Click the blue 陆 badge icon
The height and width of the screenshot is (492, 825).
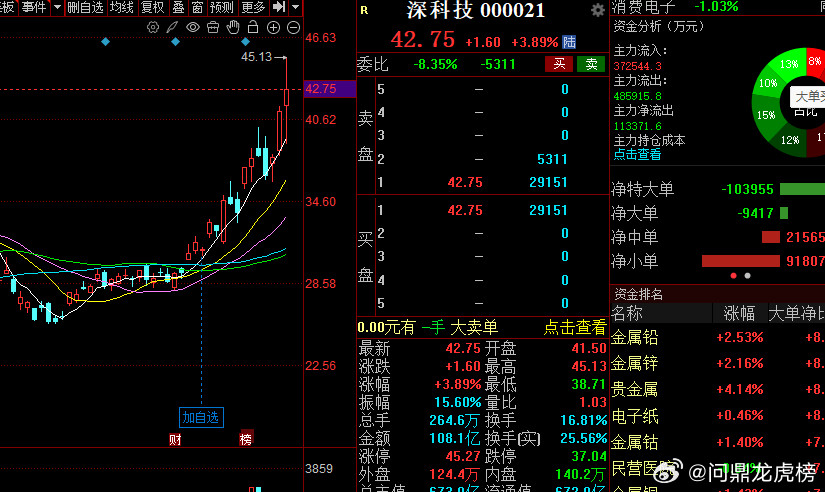(569, 42)
